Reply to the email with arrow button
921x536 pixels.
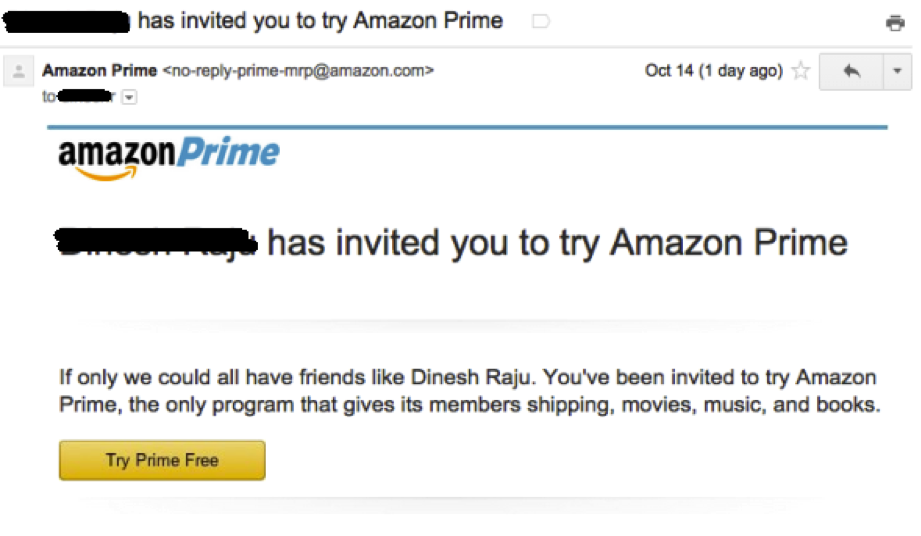coord(851,71)
